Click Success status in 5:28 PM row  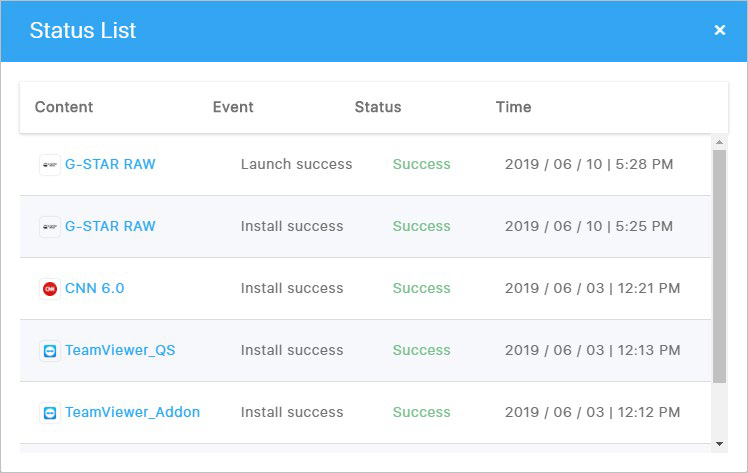pos(421,165)
